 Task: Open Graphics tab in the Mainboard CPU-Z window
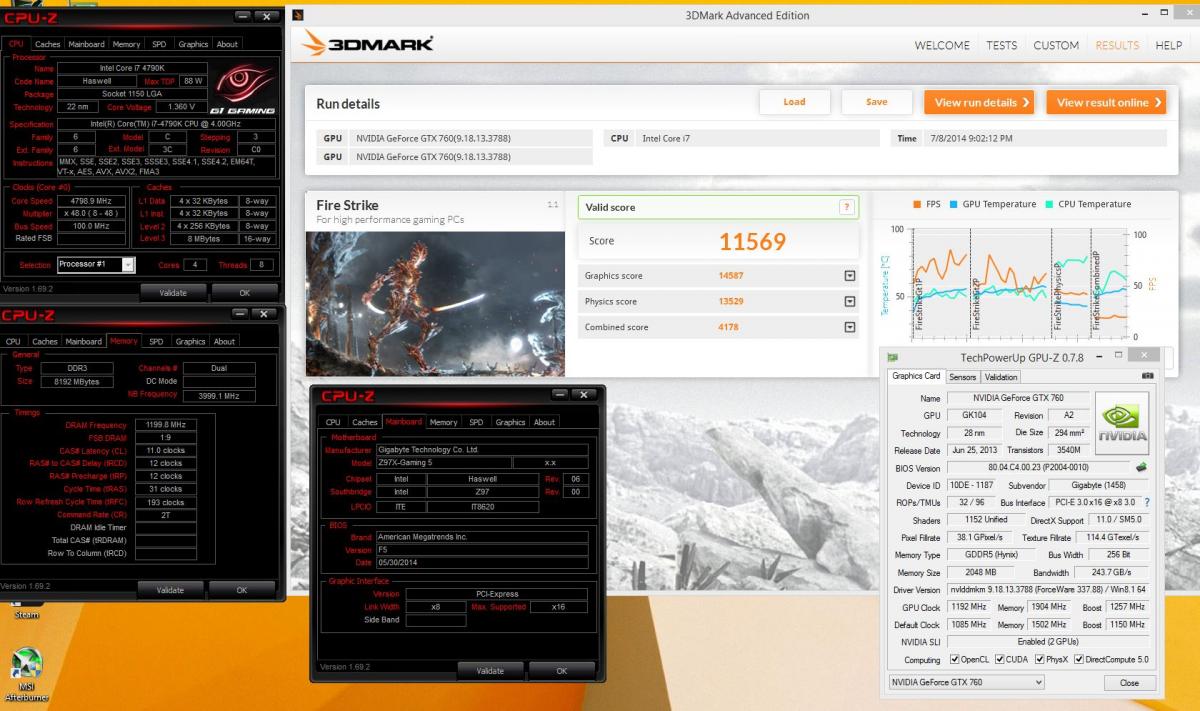[x=510, y=422]
